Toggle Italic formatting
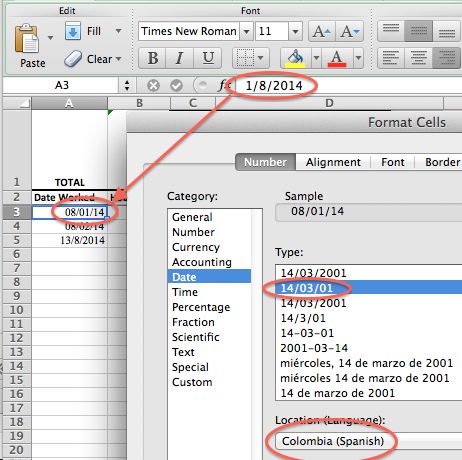Image resolution: width=462 pixels, height=460 pixels. [x=179, y=58]
